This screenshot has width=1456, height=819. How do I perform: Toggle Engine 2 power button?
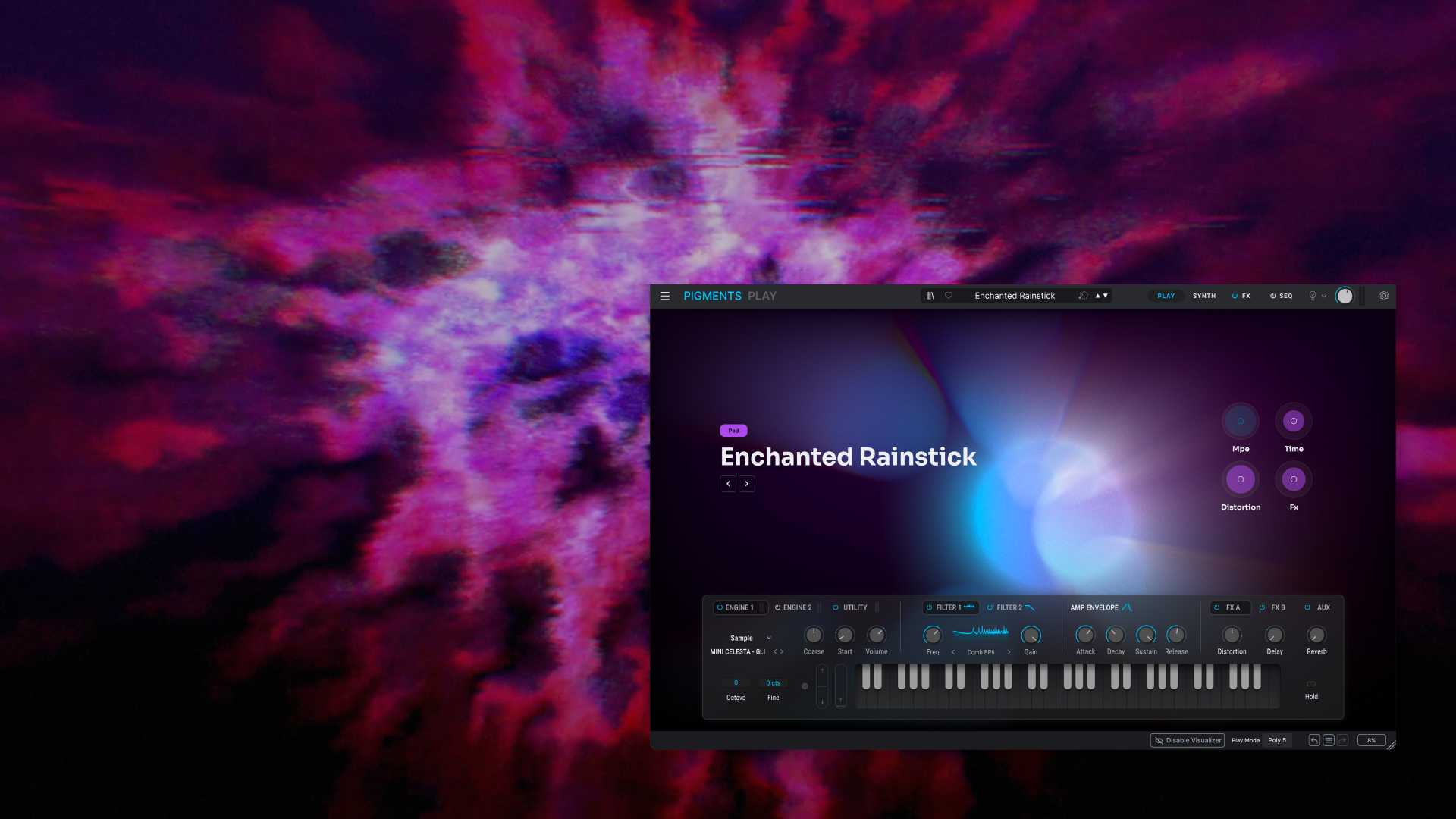coord(777,607)
